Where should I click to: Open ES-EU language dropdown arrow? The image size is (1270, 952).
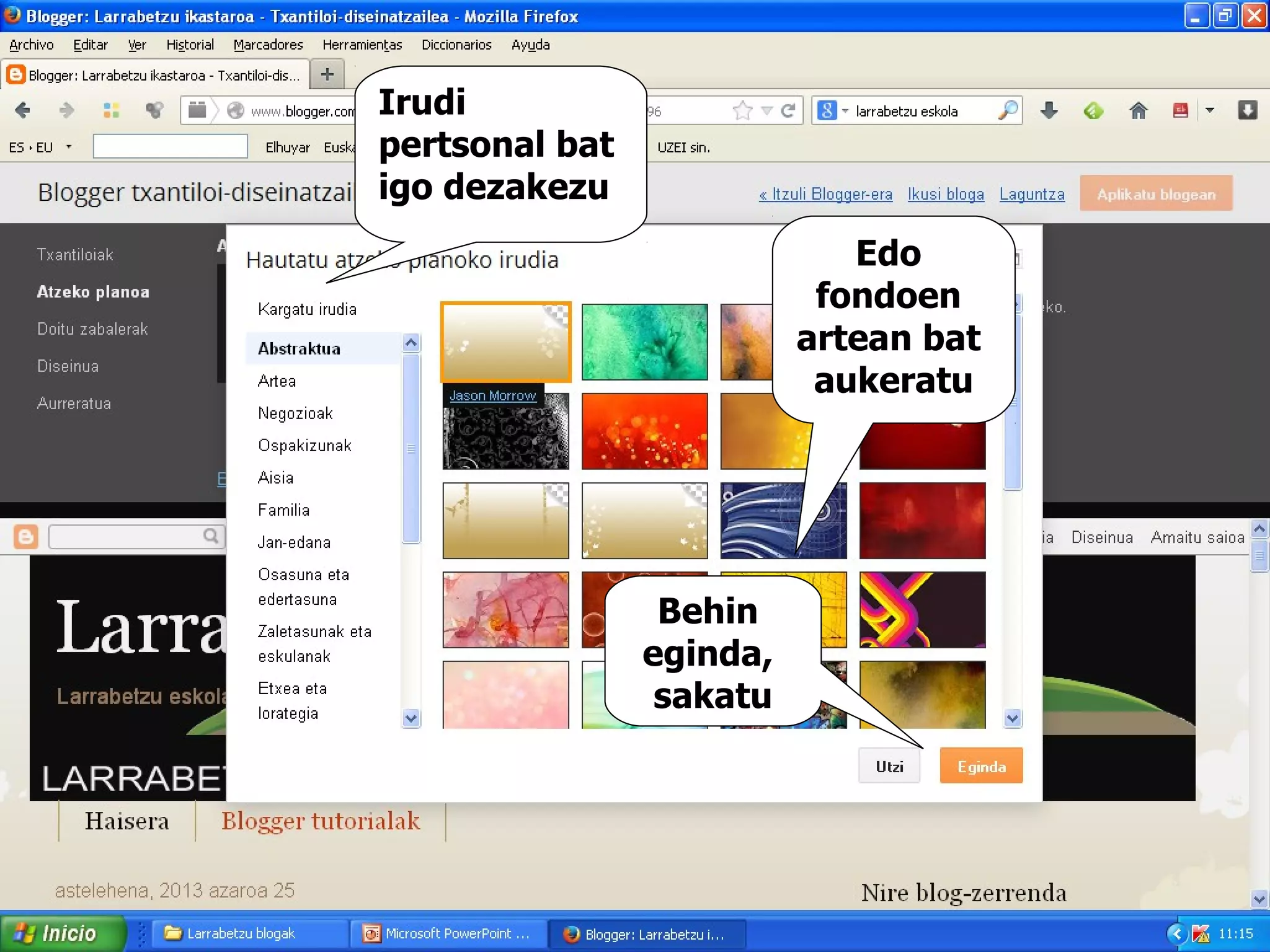69,147
